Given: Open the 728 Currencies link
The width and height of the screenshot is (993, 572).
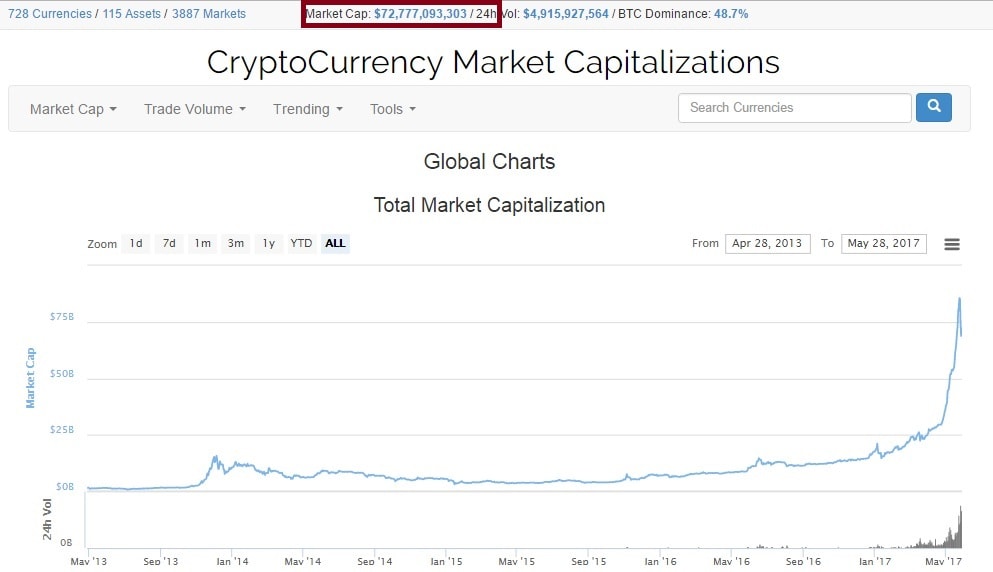Looking at the screenshot, I should click(x=49, y=14).
